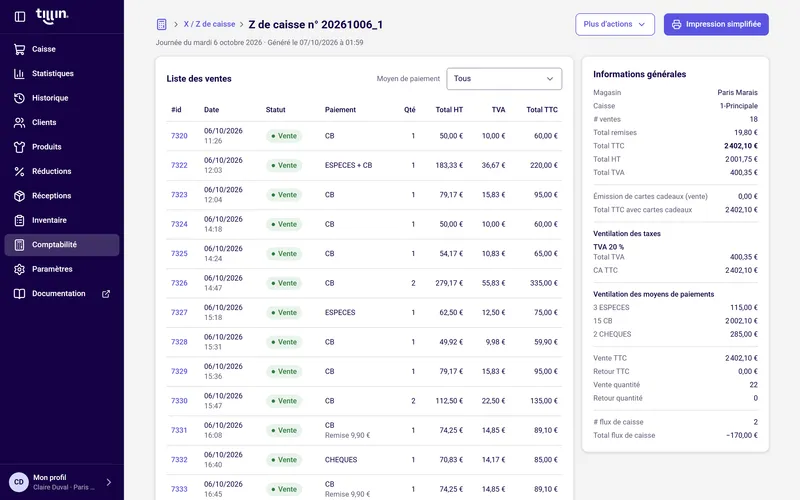800x500 pixels.
Task: Click the Inventaire clipboard icon
Action: [19, 220]
